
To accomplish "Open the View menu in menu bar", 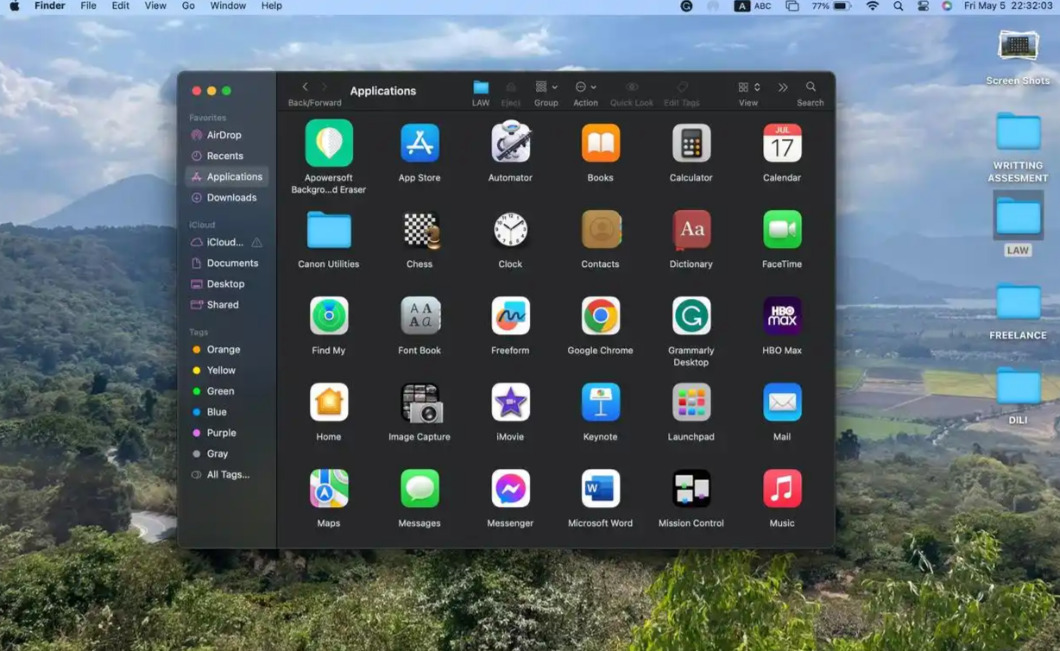I will tap(155, 6).
